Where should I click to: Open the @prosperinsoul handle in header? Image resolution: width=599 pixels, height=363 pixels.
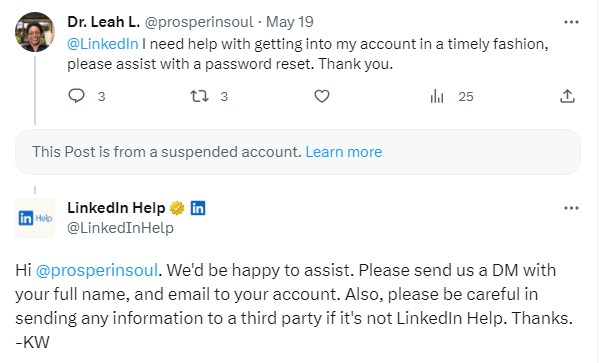199,22
